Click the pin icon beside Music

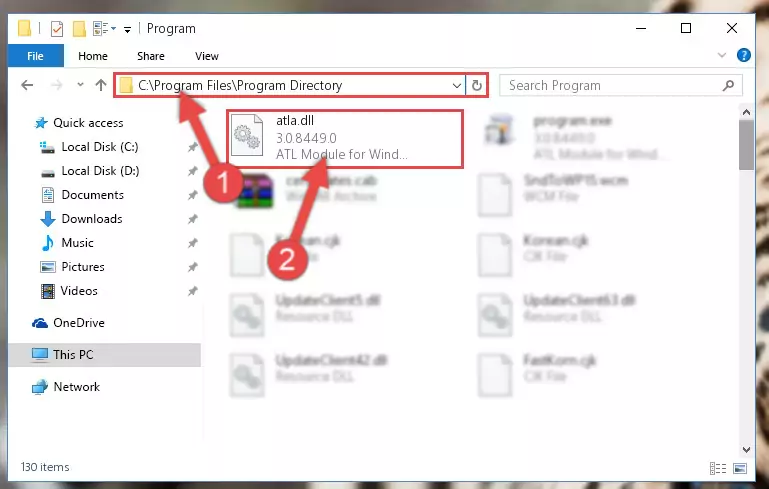click(192, 243)
